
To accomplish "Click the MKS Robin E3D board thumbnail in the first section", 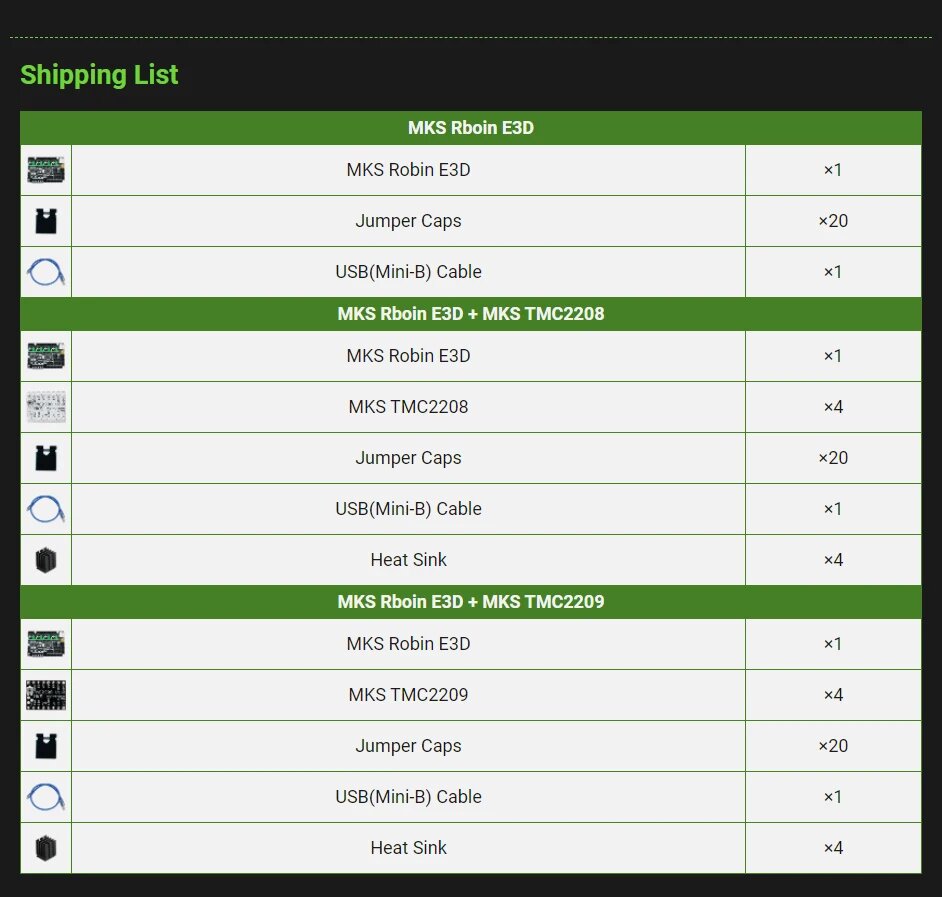I will pos(46,170).
